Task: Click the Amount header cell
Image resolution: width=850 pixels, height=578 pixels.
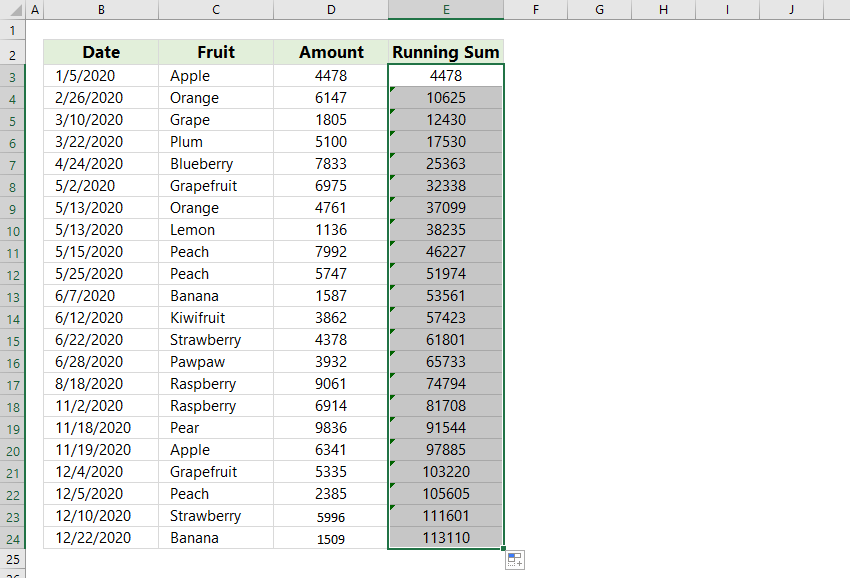Action: pyautogui.click(x=331, y=52)
